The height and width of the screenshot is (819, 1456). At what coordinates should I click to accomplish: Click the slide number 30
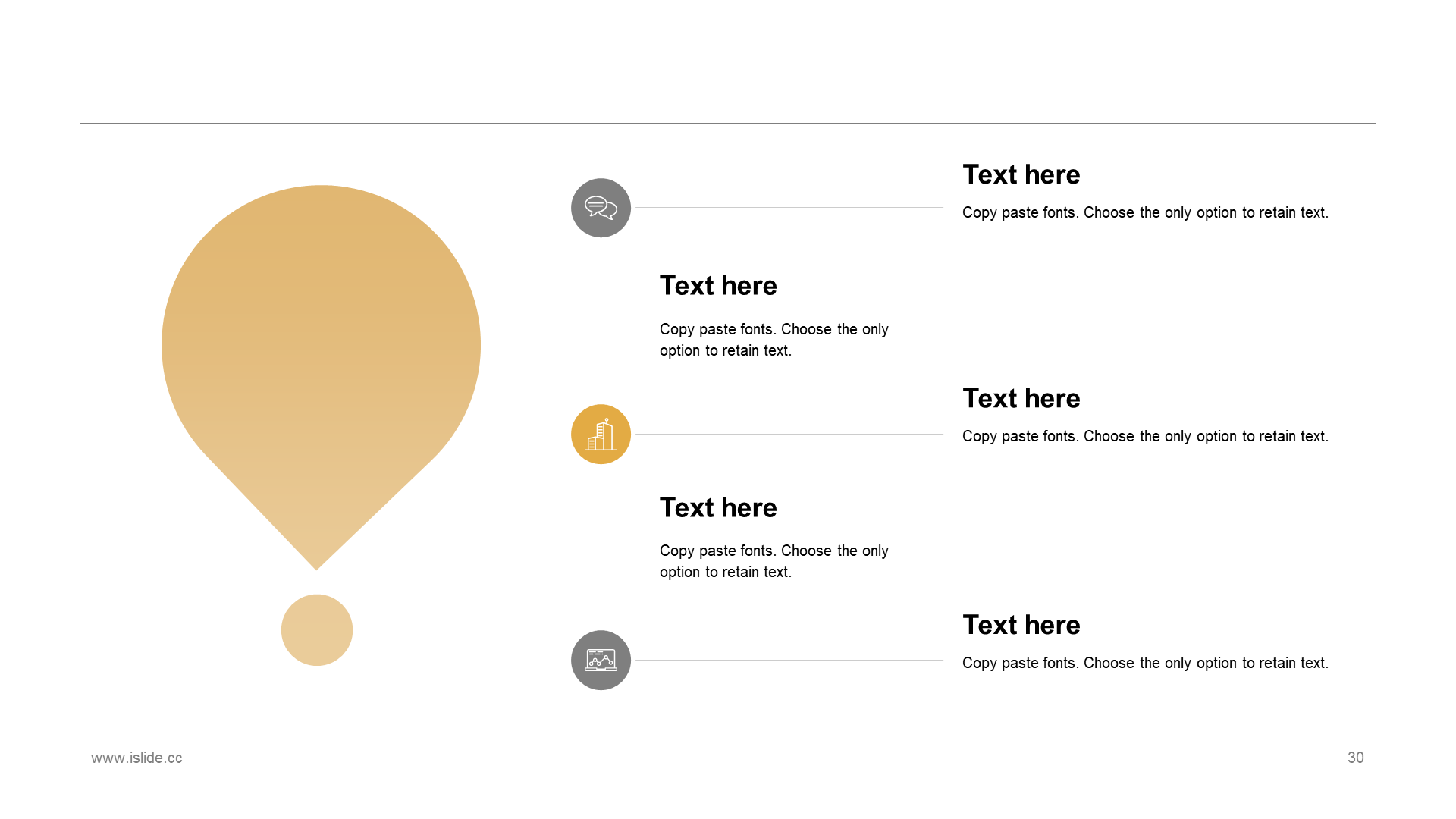(1355, 758)
